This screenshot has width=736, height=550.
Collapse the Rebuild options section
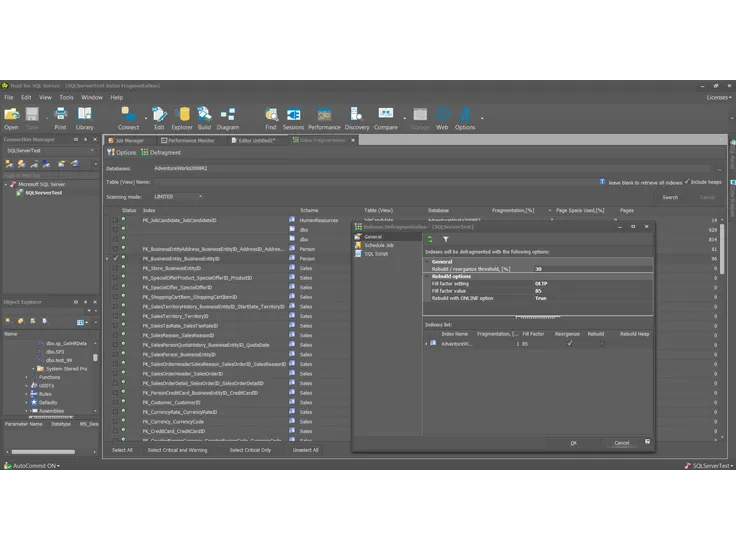[427, 276]
